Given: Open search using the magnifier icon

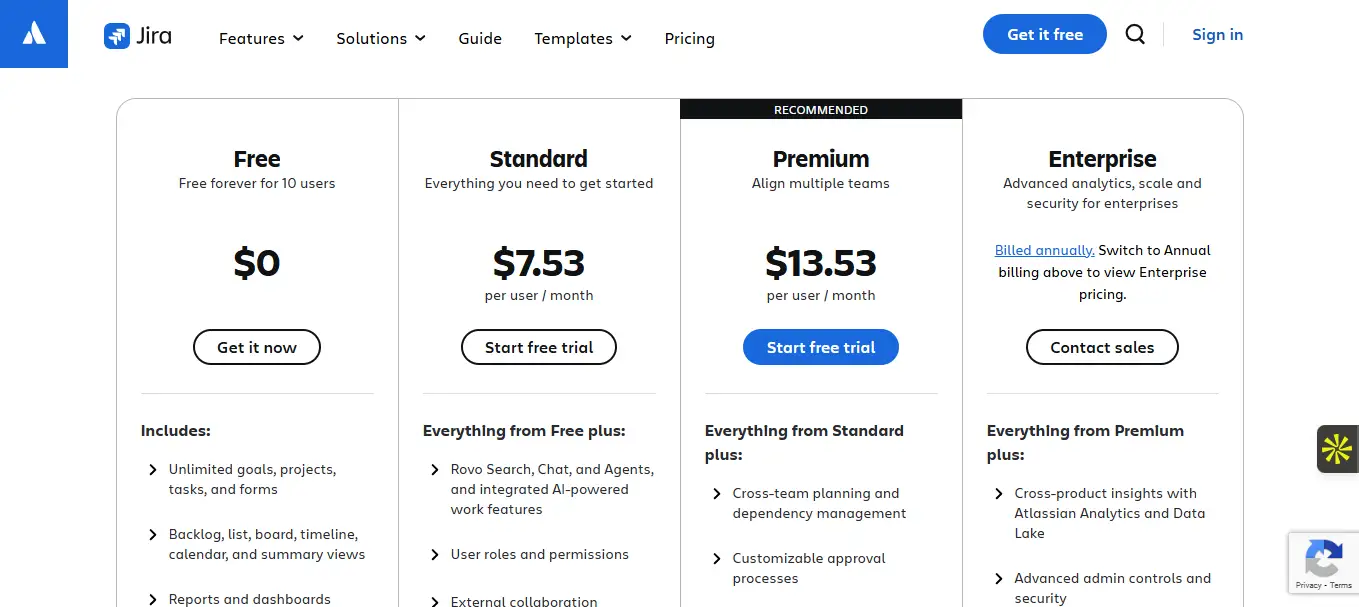Looking at the screenshot, I should tap(1135, 33).
